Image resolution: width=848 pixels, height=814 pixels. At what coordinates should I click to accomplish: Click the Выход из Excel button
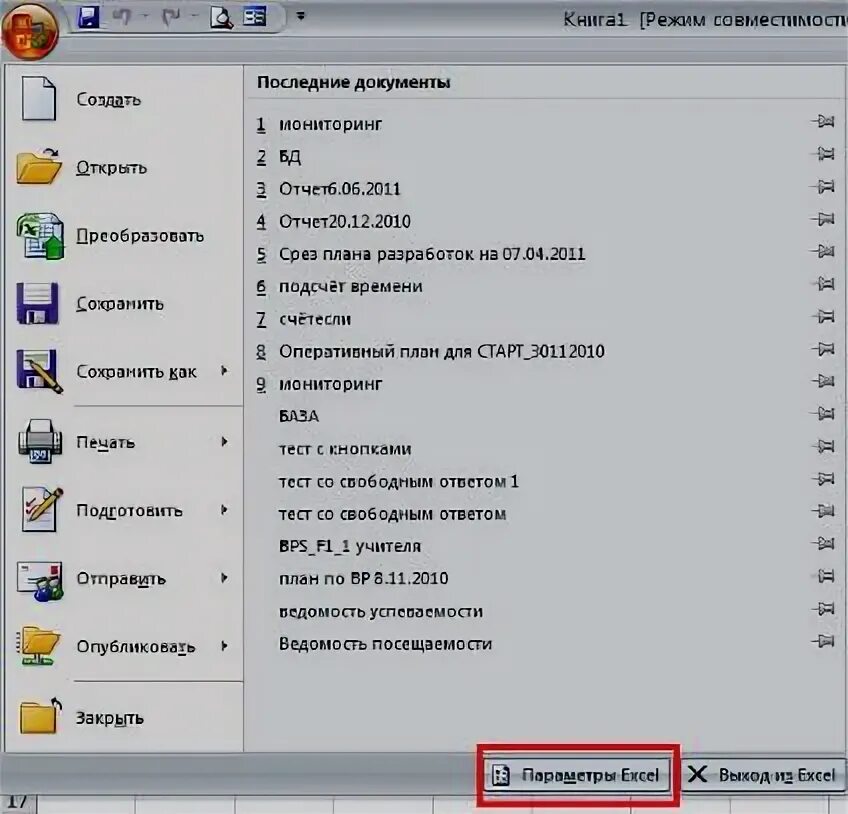763,775
